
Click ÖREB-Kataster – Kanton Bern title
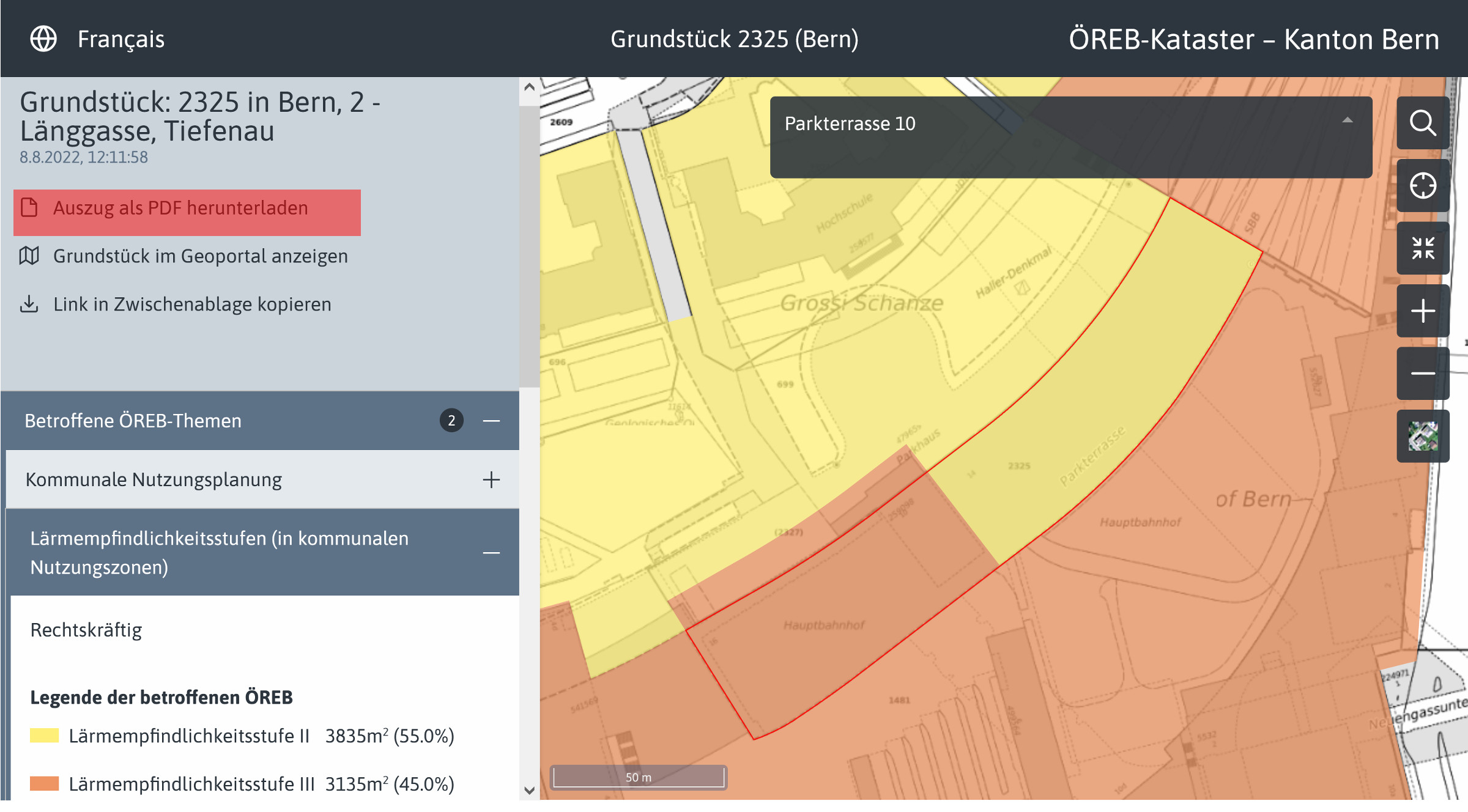1254,39
